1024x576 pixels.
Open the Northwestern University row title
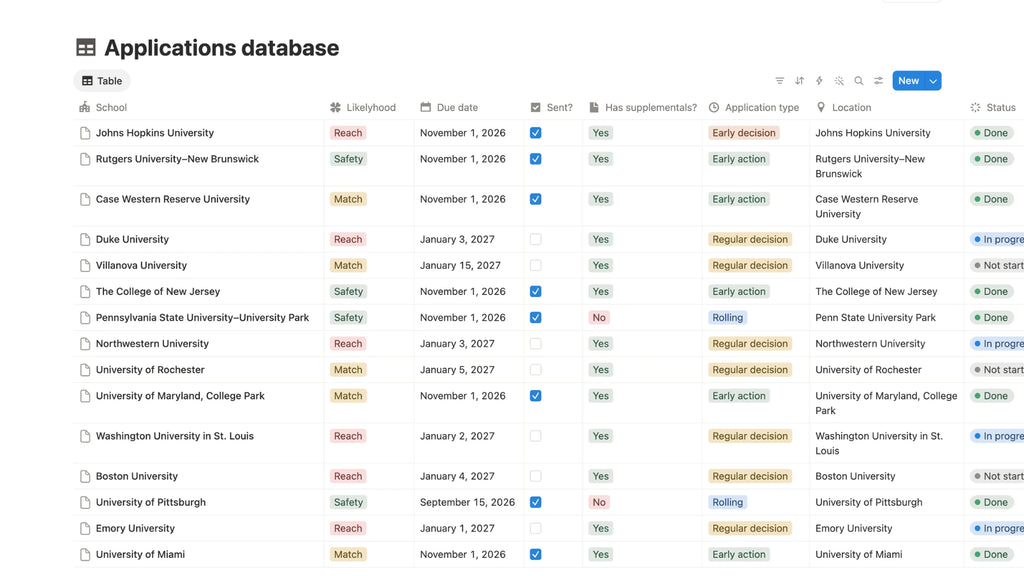click(152, 344)
